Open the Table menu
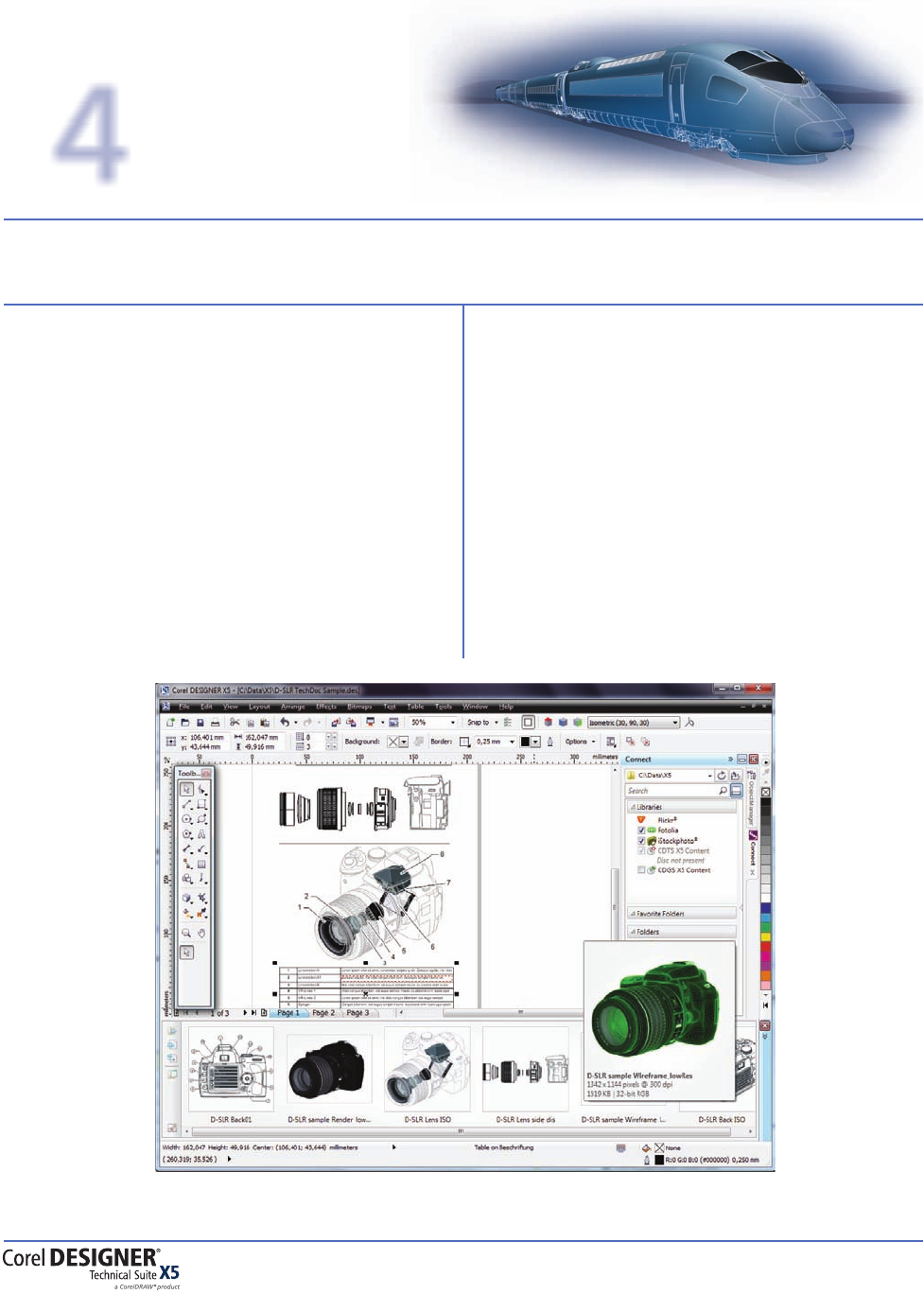The image size is (924, 1294). point(415,707)
